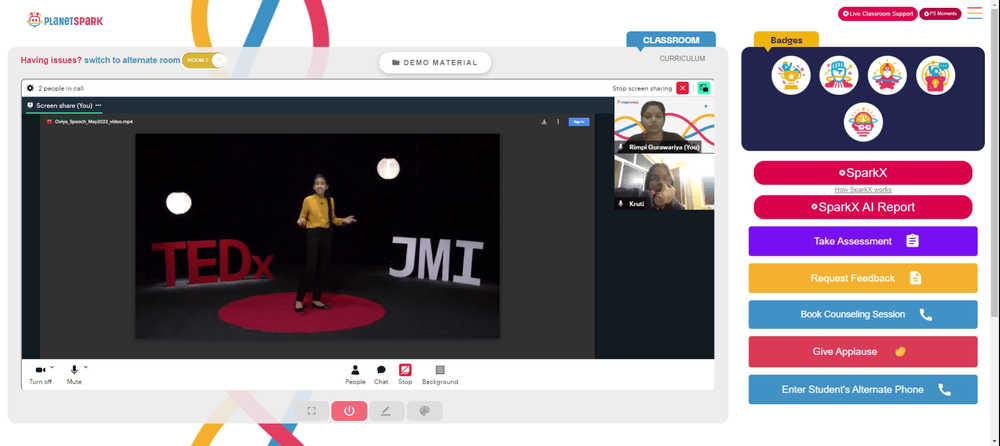Expand the camera options chevron
The width and height of the screenshot is (1000, 446).
[52, 367]
